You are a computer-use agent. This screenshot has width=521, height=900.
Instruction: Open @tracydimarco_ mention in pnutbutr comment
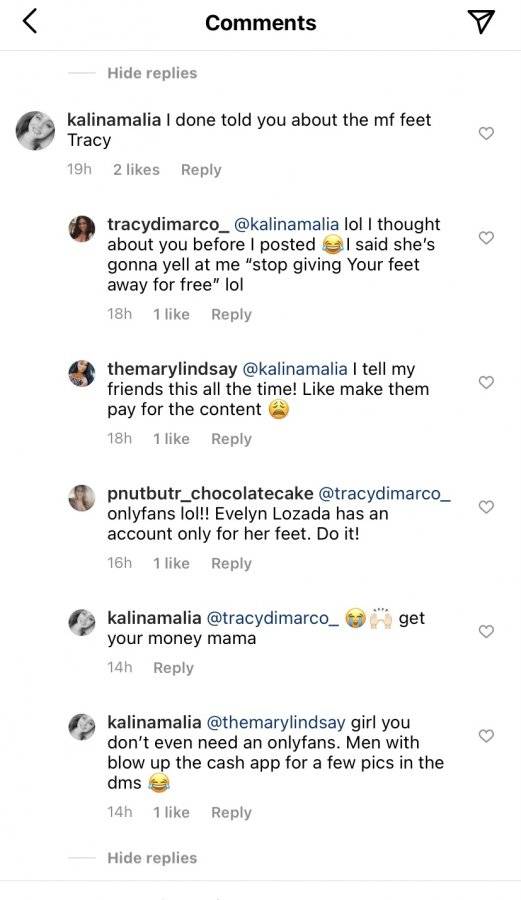(x=384, y=494)
